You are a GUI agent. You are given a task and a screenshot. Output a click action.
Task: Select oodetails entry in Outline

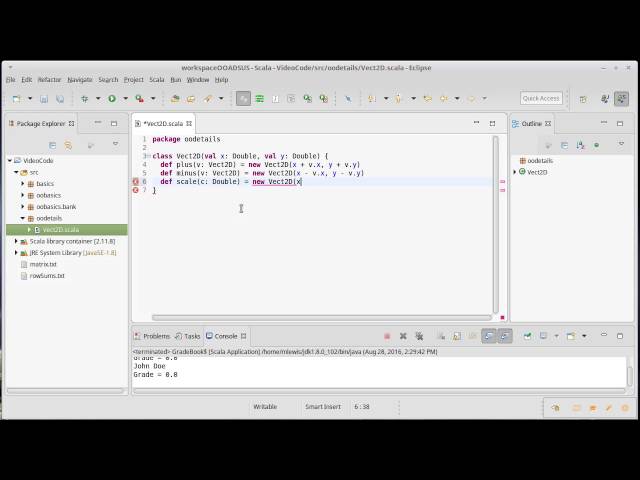(x=540, y=161)
